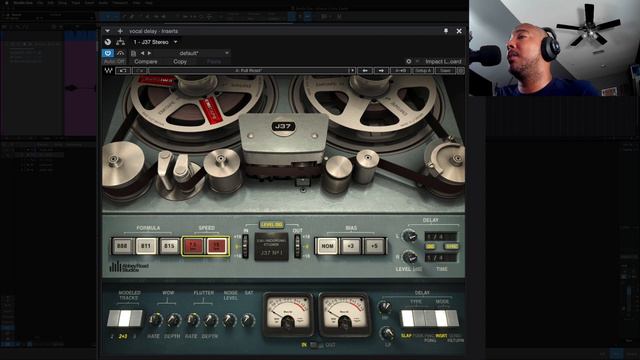The height and width of the screenshot is (360, 640).
Task: Select +3 bias setting
Action: 351,247
